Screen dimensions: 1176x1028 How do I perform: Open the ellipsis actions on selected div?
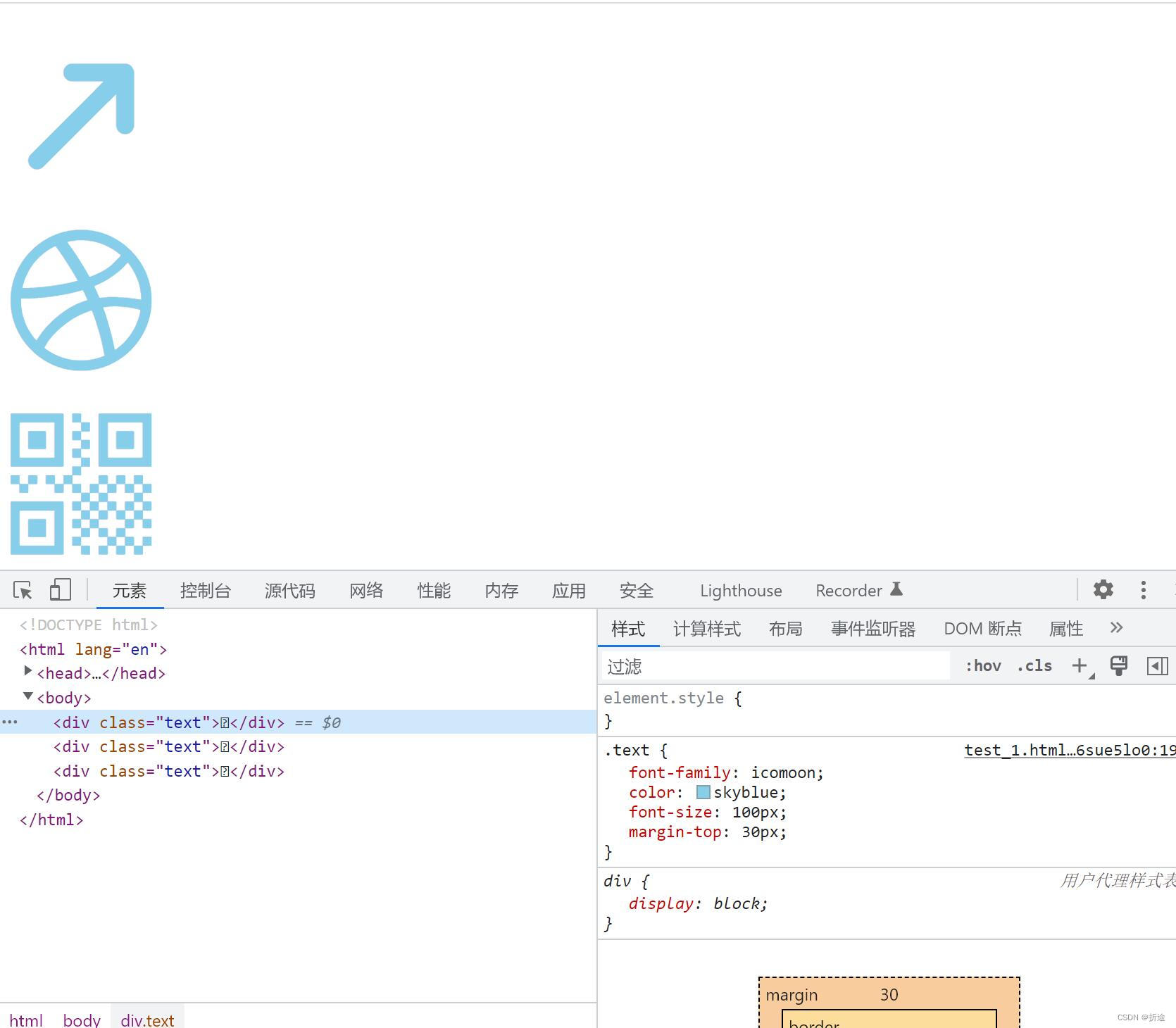click(x=10, y=722)
